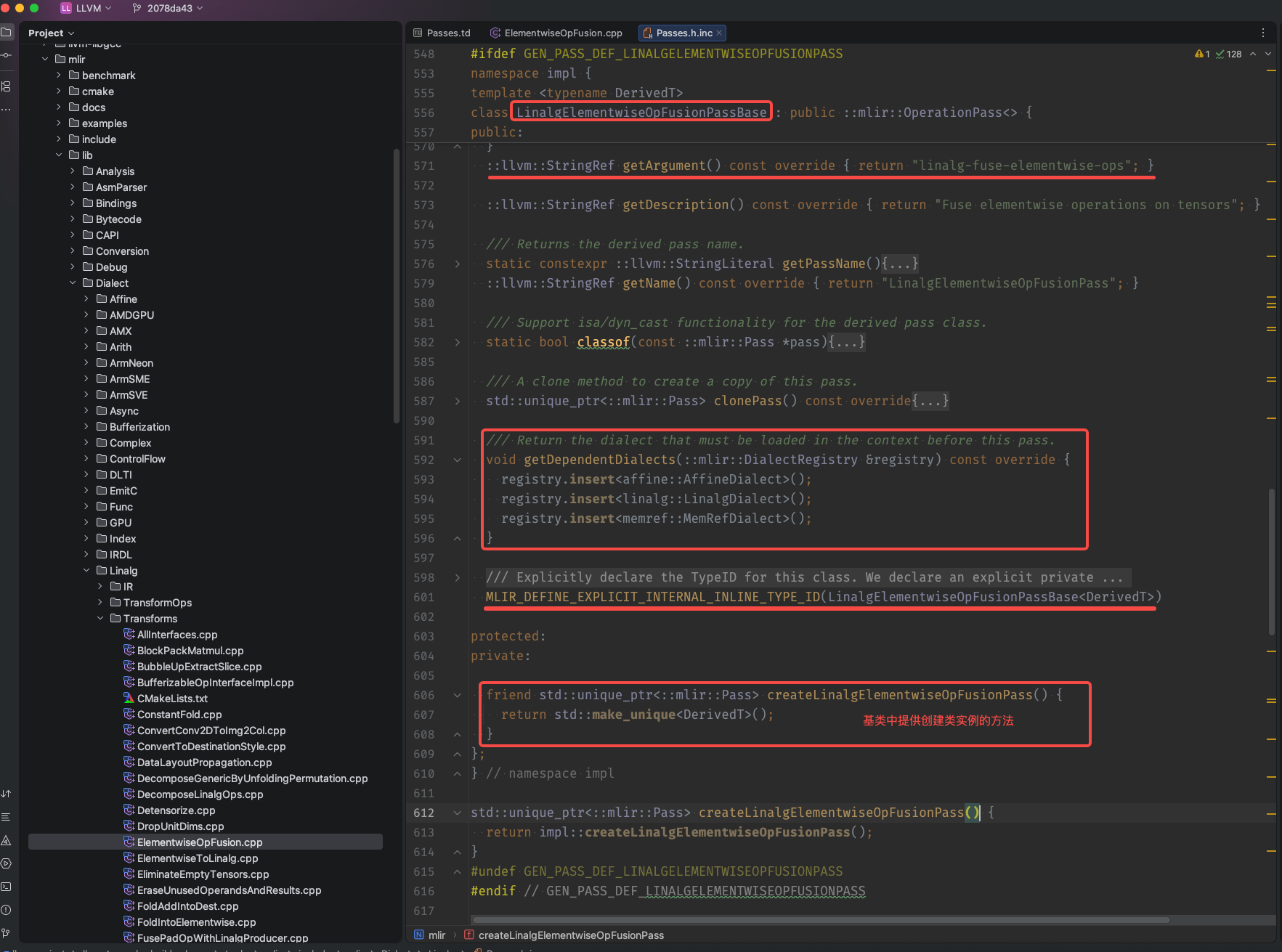Click CMakeLists.txt file icon in tree
This screenshot has height=952, width=1282.
pos(129,699)
